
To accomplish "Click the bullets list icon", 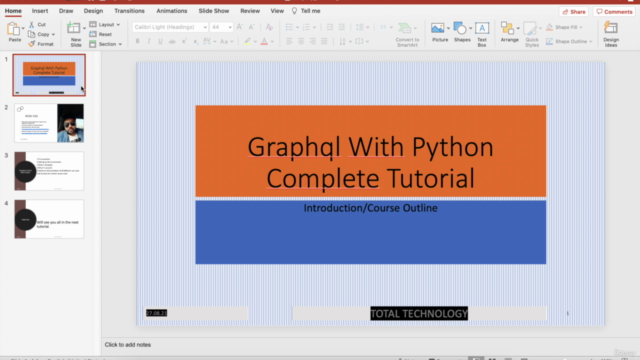I will [289, 27].
